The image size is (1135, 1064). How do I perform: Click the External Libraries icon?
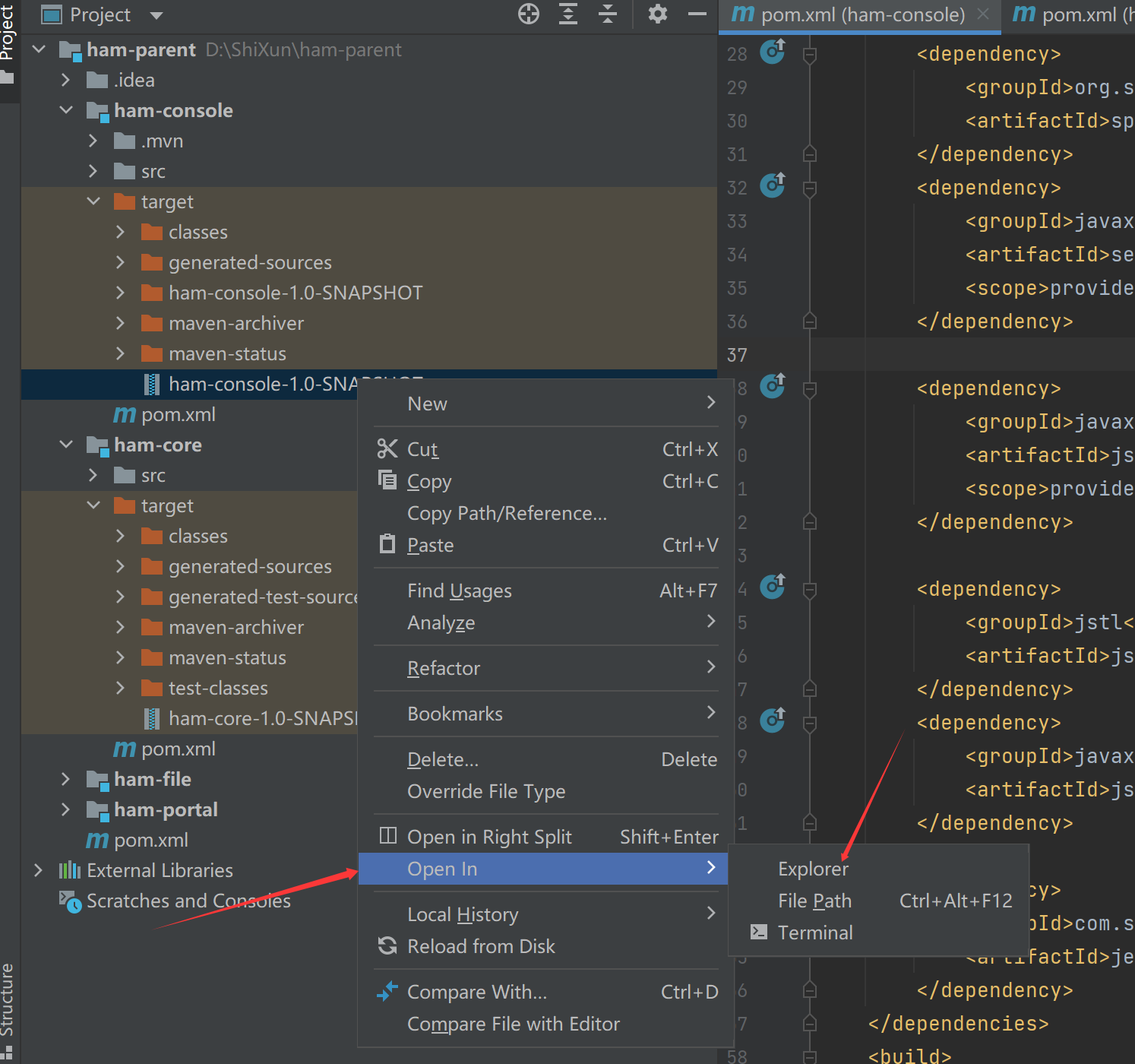[70, 870]
